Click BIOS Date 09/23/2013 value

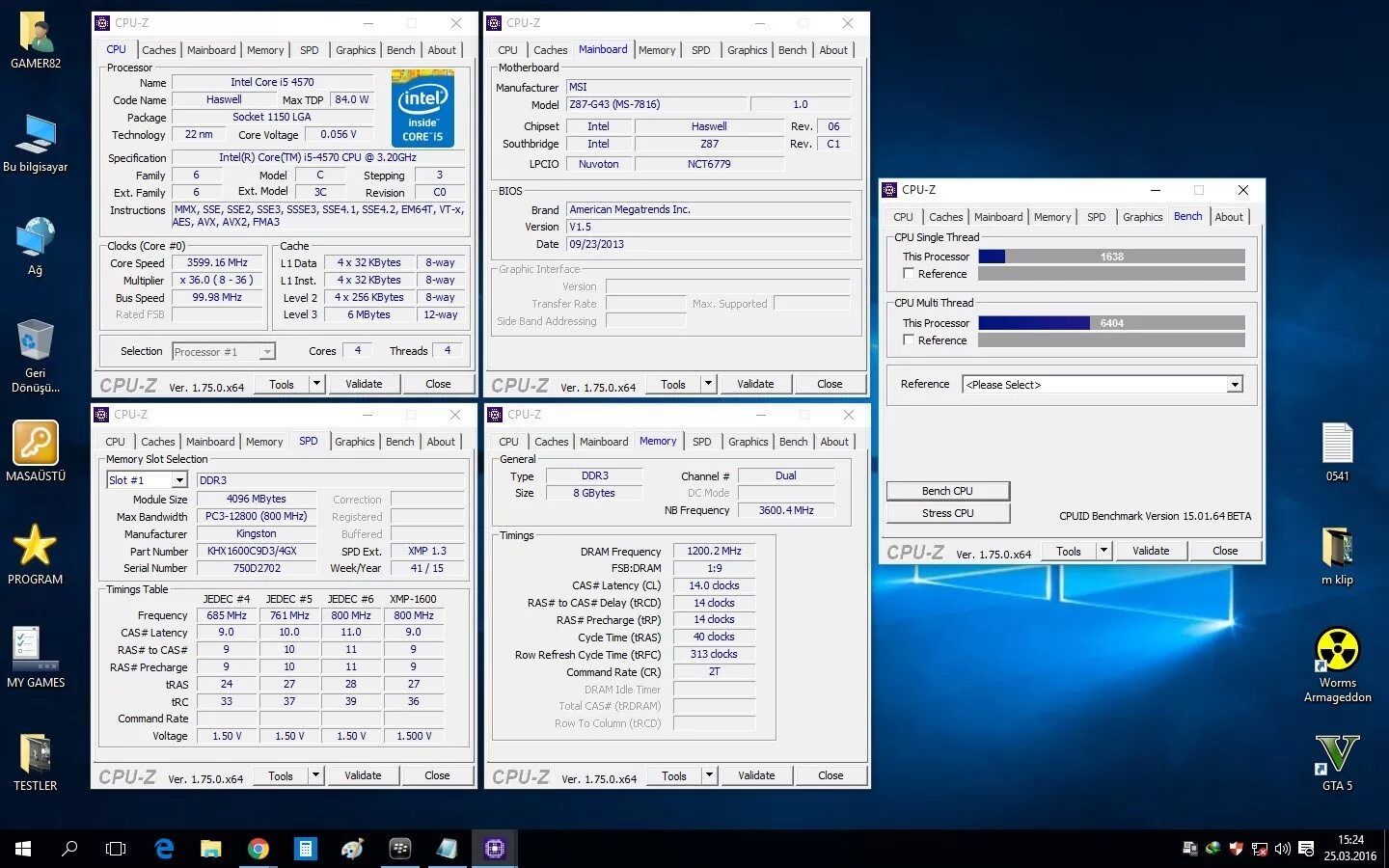[x=709, y=244]
